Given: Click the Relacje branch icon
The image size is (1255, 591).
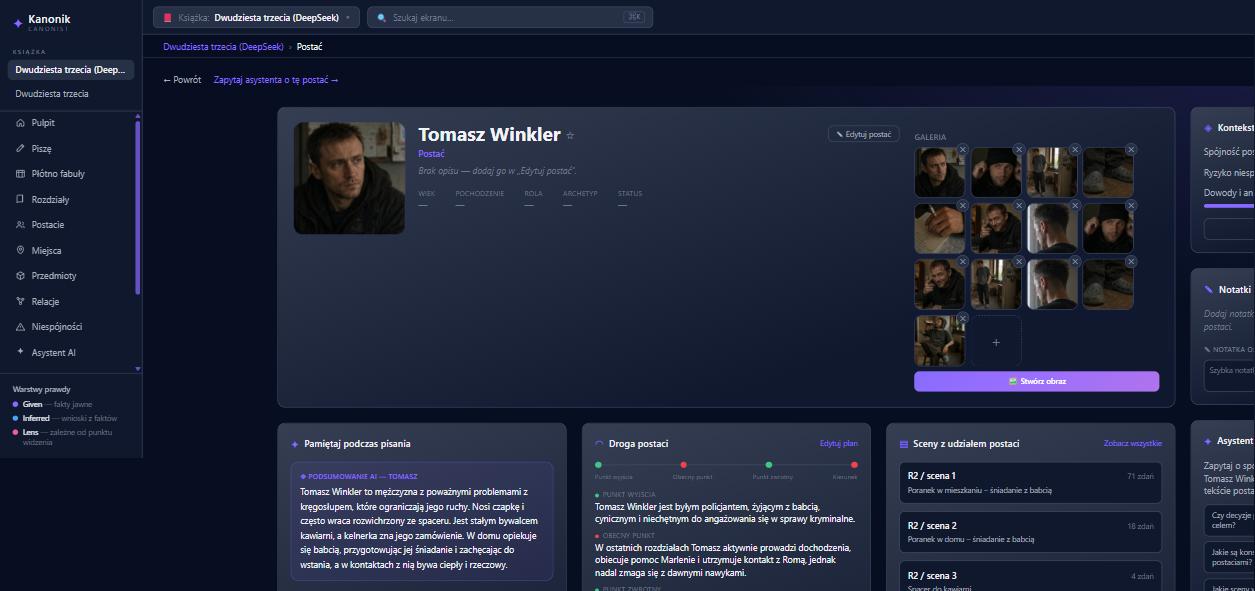Looking at the screenshot, I should pyautogui.click(x=20, y=302).
